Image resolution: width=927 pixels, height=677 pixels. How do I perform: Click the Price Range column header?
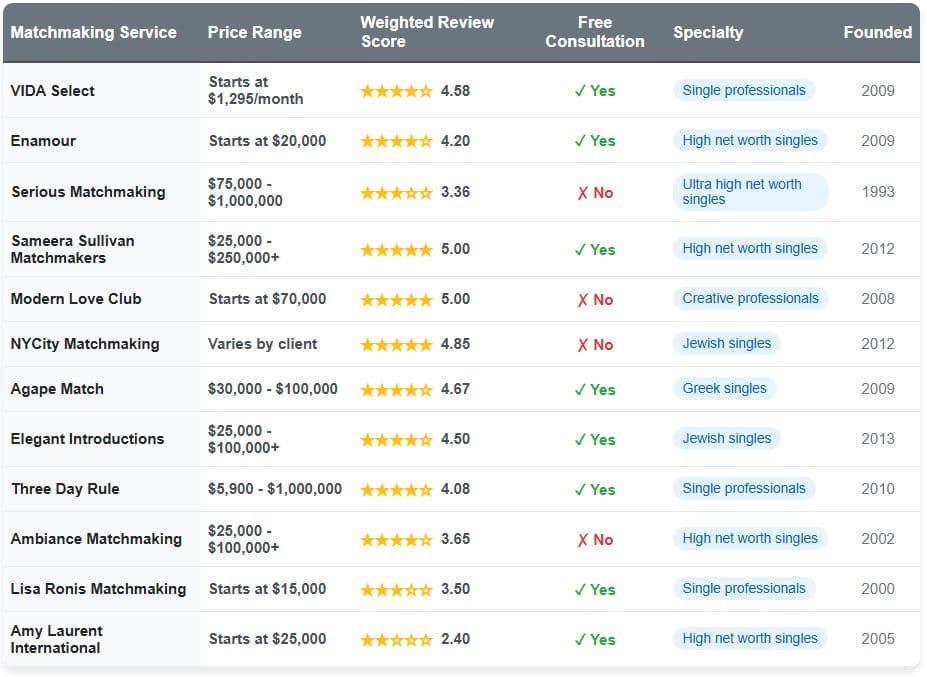point(254,32)
